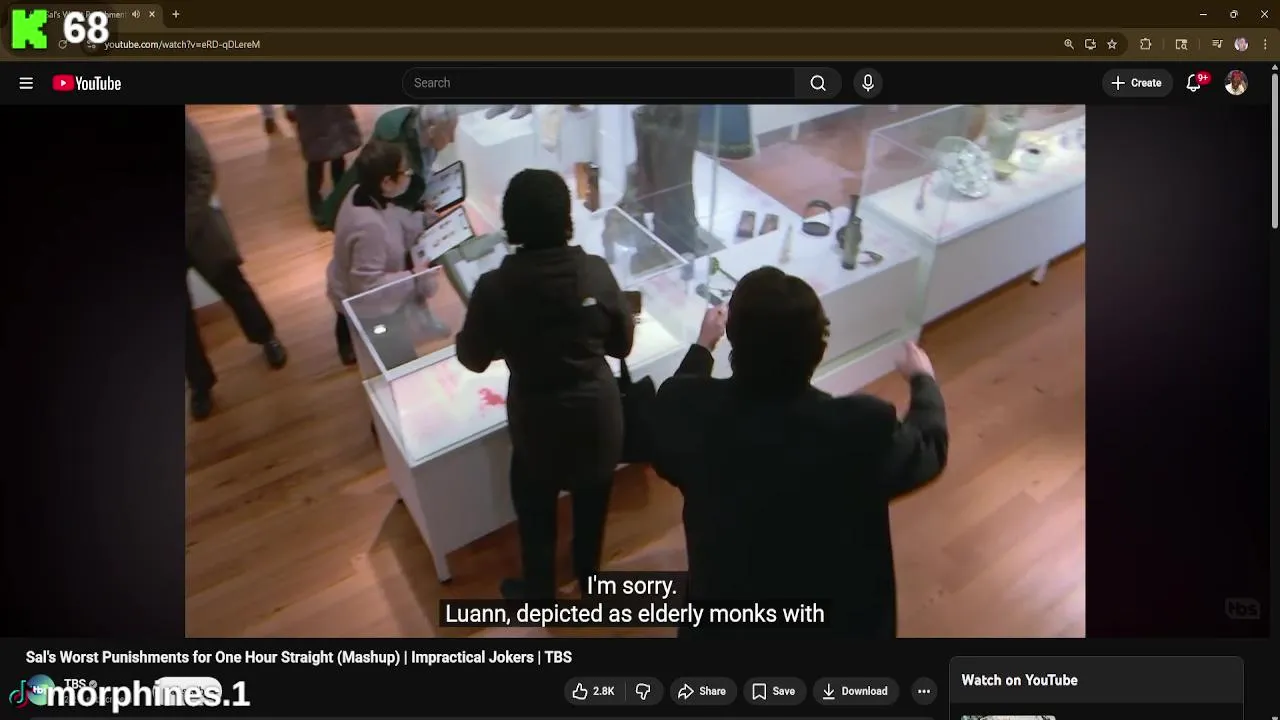Screen dimensions: 1280x720
Task: Click the subtitle caption text
Action: 634,600
